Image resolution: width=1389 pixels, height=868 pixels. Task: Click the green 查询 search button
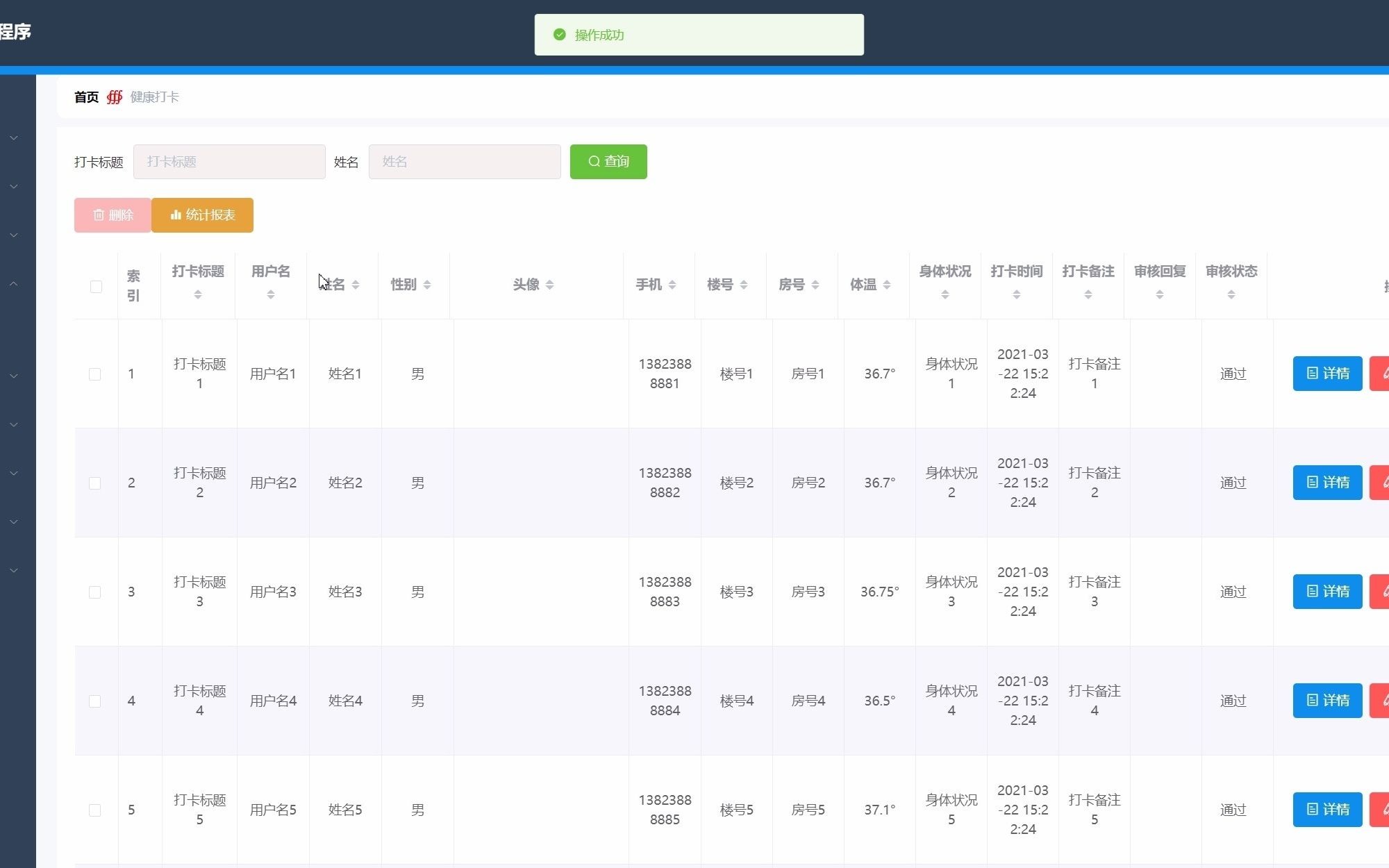click(608, 162)
